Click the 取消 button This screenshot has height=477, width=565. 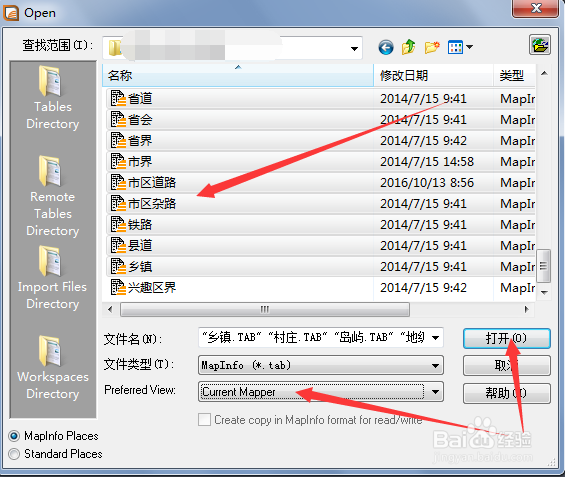(x=507, y=366)
